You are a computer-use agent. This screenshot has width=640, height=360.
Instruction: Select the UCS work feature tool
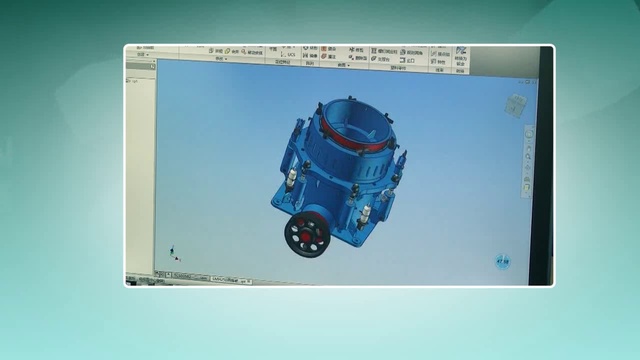coord(288,55)
